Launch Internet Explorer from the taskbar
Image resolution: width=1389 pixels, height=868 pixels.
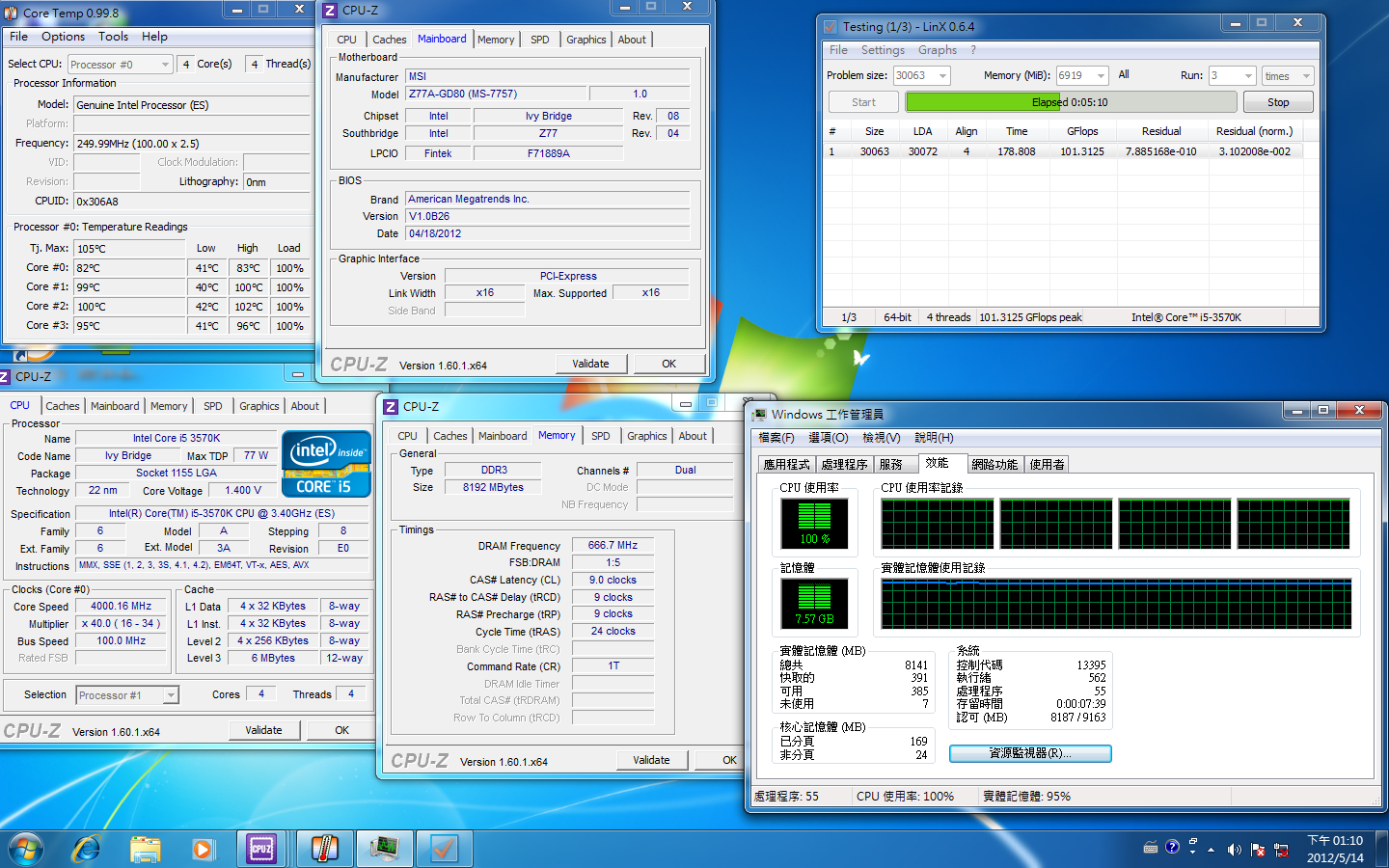[87, 849]
